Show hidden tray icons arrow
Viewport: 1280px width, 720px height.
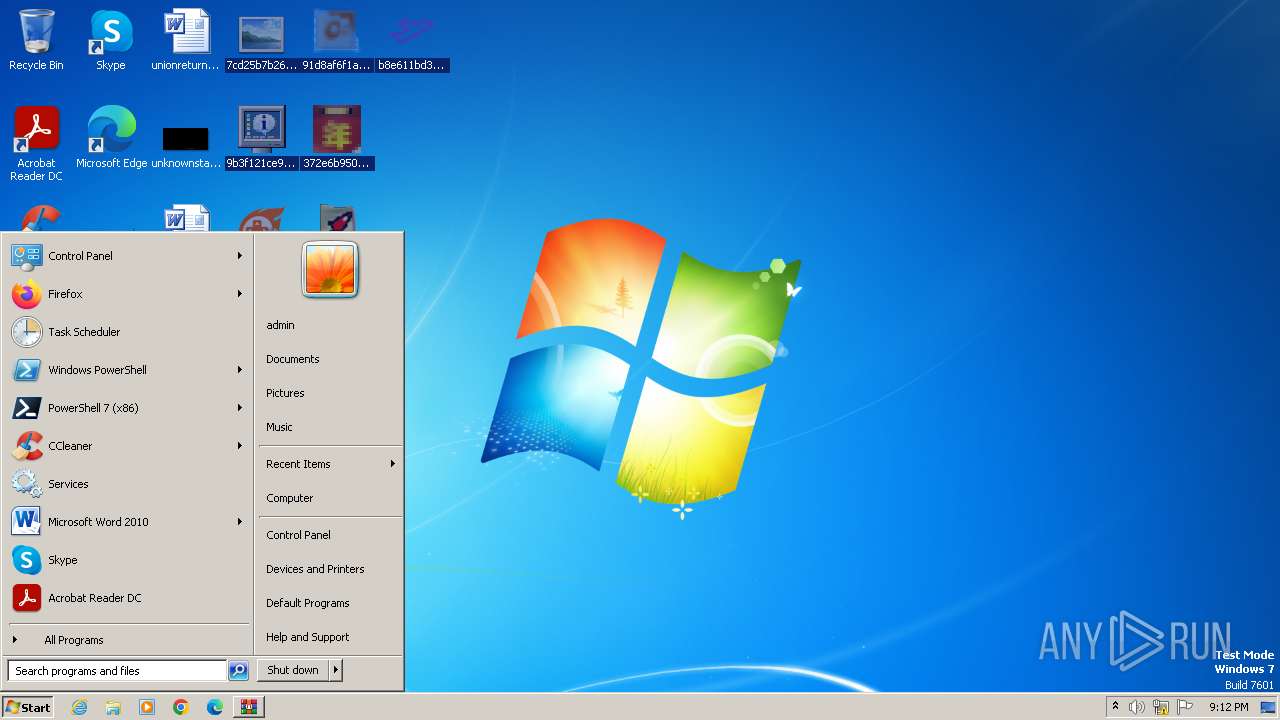point(1116,707)
